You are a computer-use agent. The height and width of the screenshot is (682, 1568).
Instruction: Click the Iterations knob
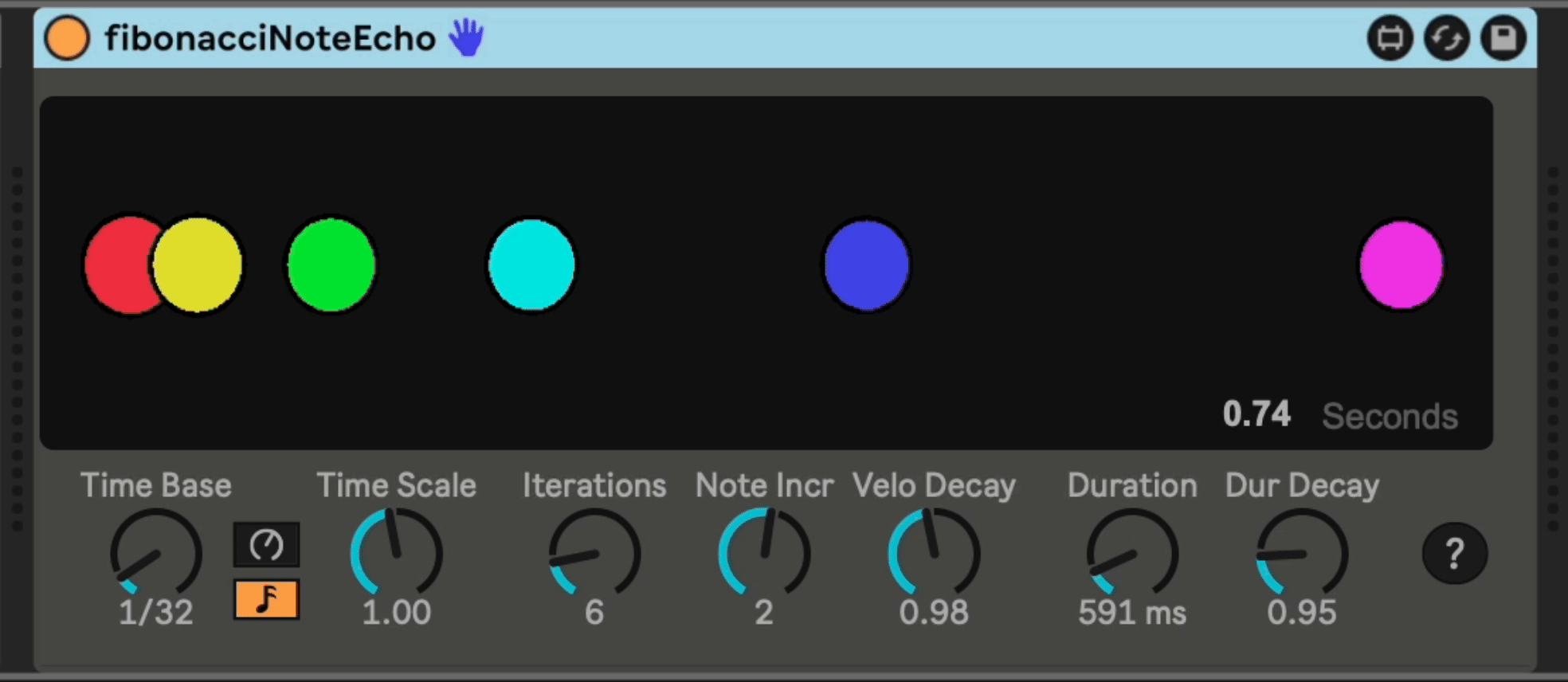pyautogui.click(x=594, y=555)
